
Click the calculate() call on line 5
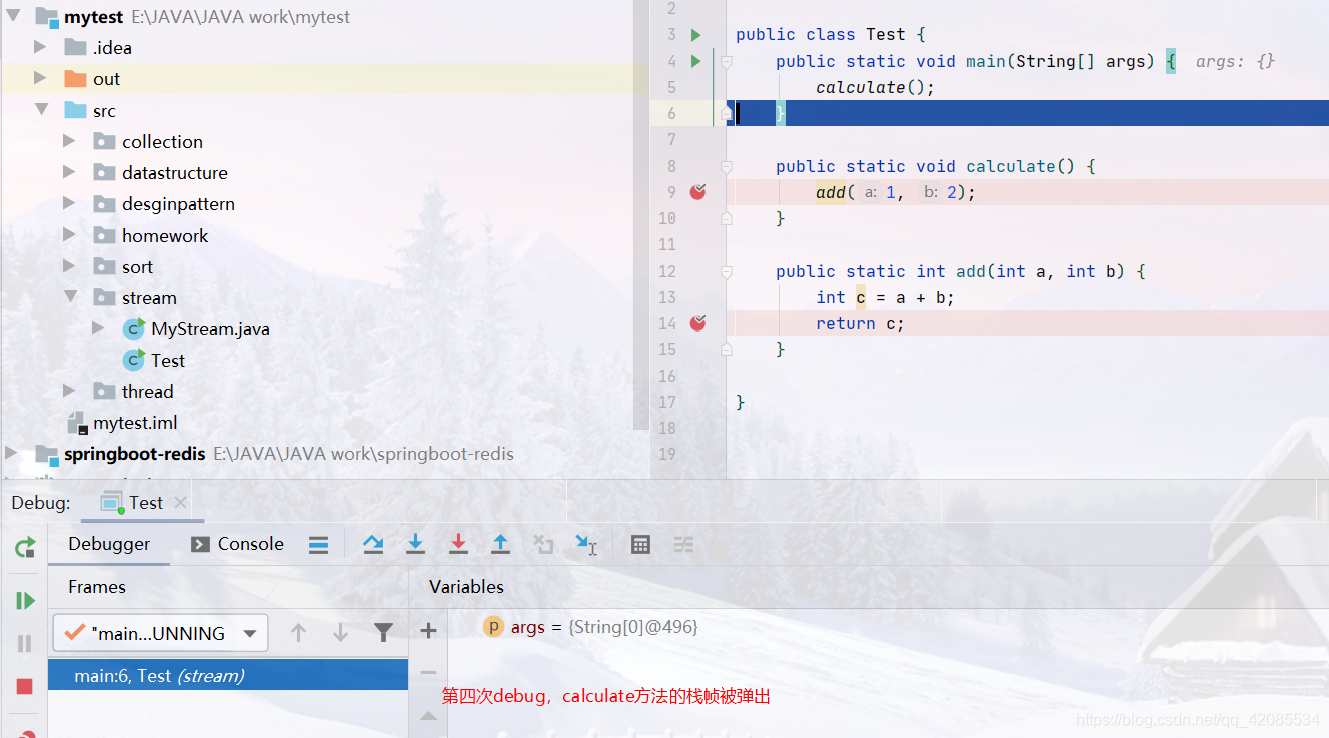pyautogui.click(x=875, y=87)
